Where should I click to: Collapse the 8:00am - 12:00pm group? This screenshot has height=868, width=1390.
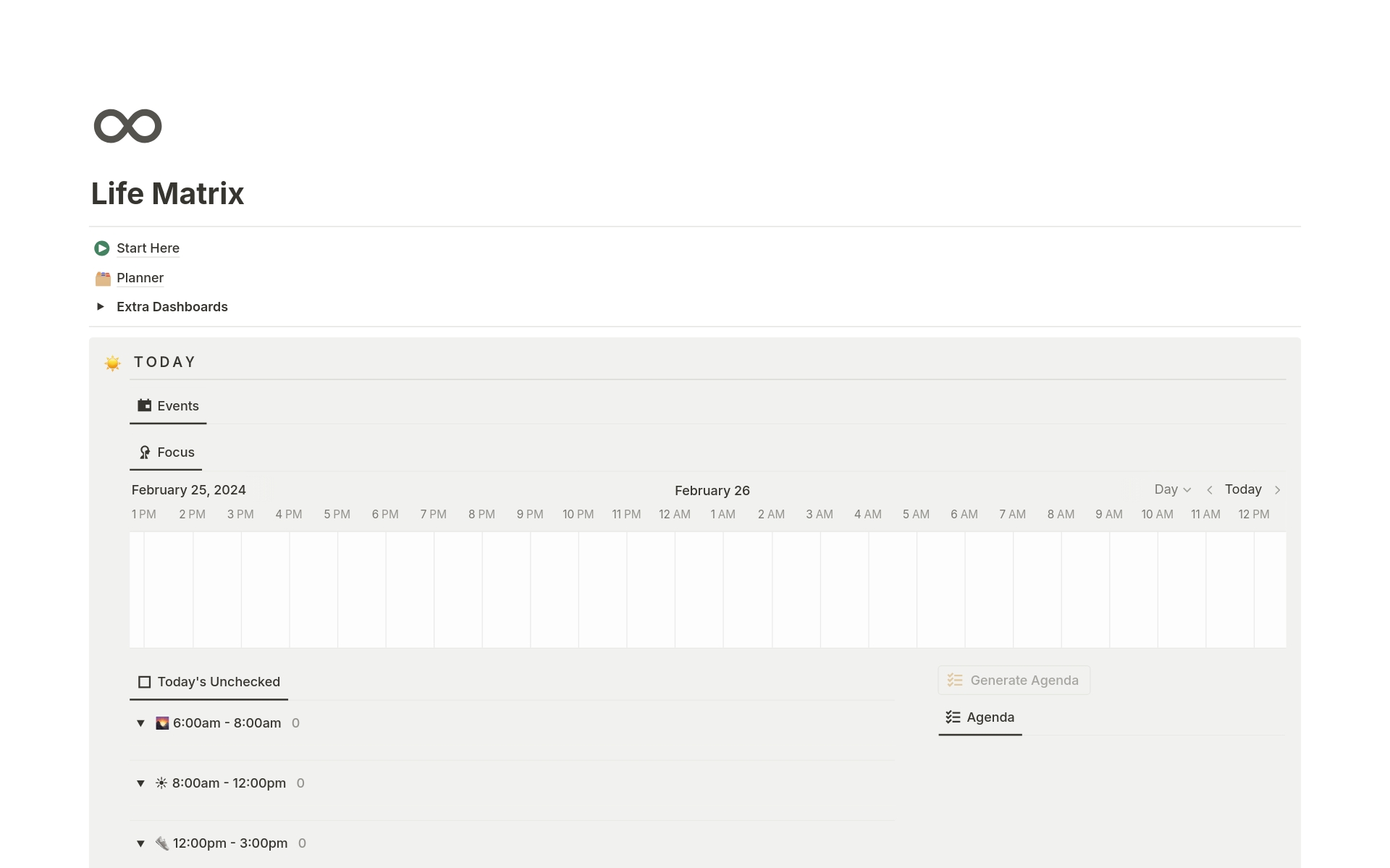[x=140, y=783]
